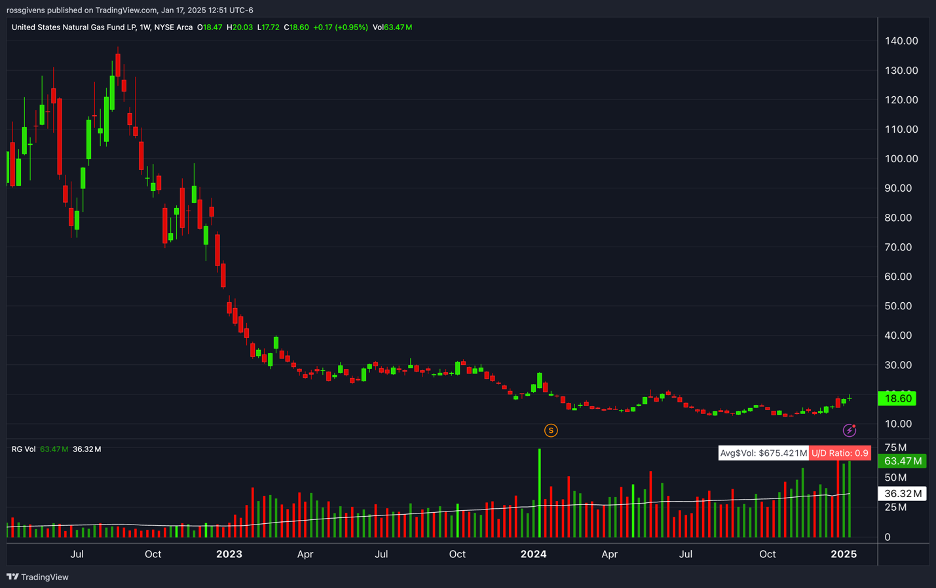Click the United States Natural Gas Fund title
Viewport: 936px width, 588px height.
click(73, 27)
